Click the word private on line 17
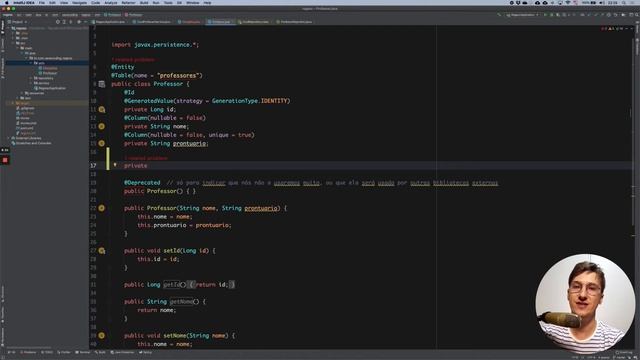 (x=136, y=165)
